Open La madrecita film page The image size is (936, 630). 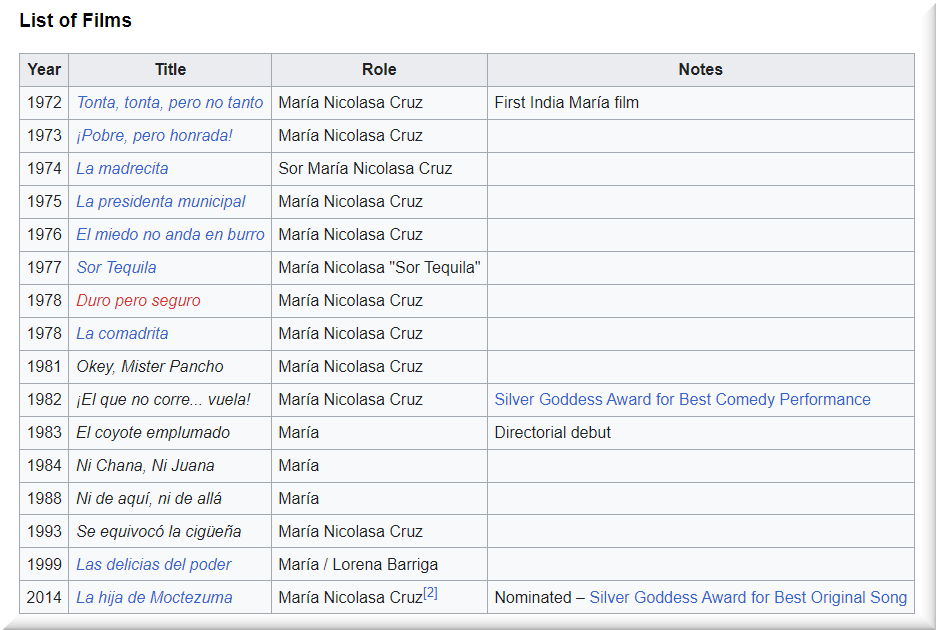122,169
